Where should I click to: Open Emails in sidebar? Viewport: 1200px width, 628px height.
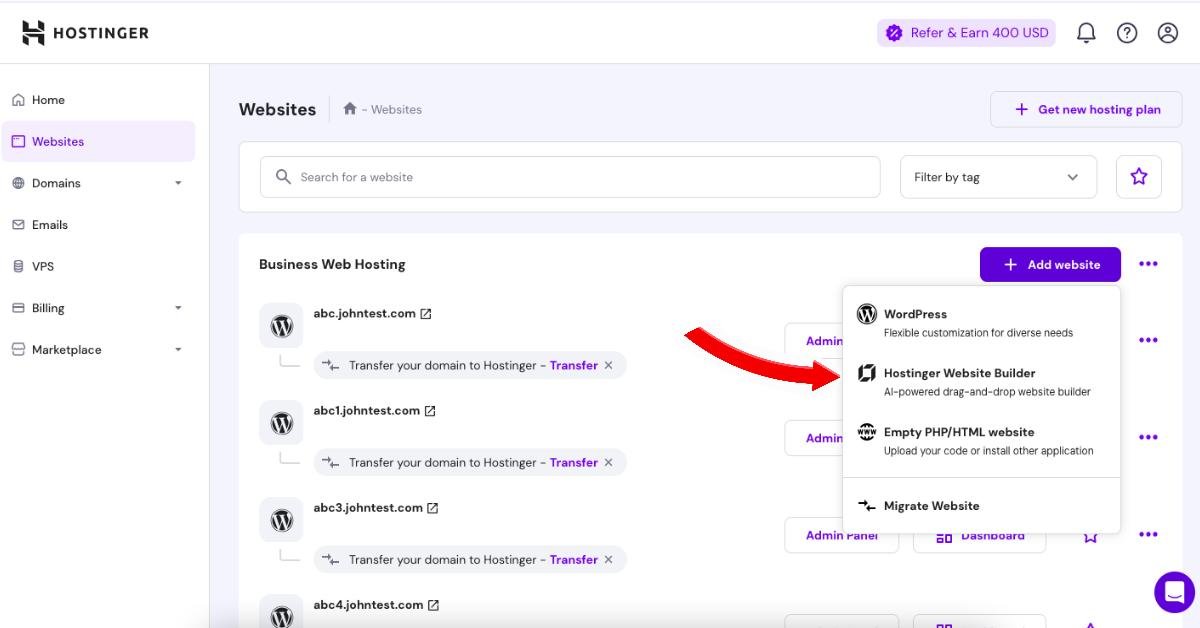coord(98,225)
